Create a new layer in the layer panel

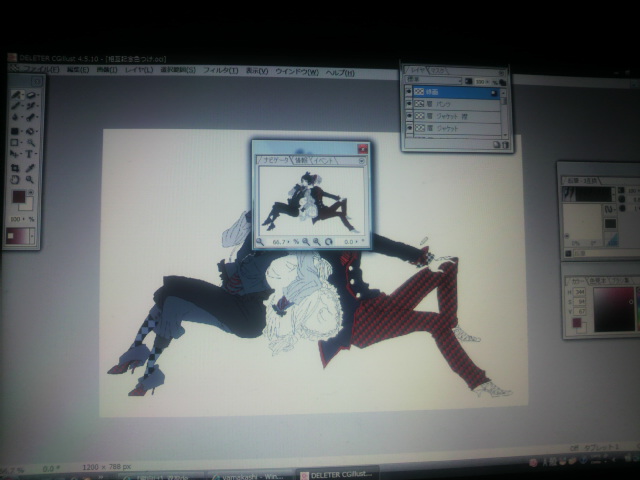pyautogui.click(x=497, y=144)
